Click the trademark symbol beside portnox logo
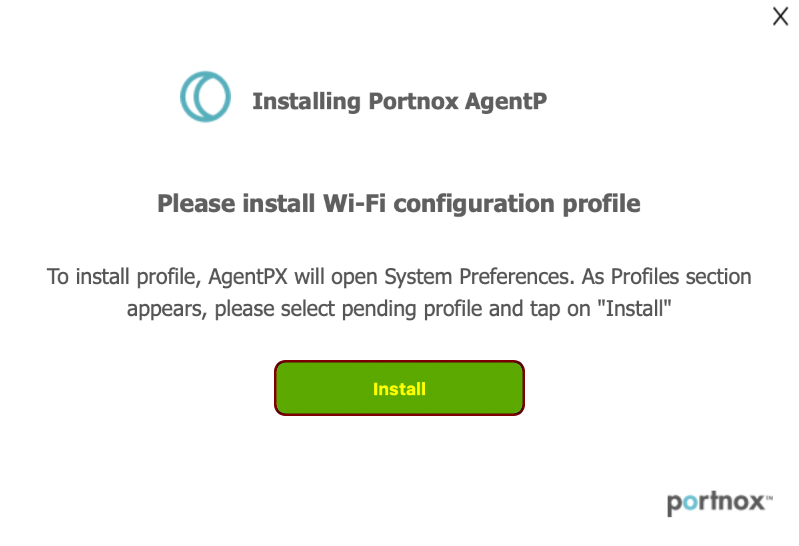The image size is (799, 546). click(769, 497)
